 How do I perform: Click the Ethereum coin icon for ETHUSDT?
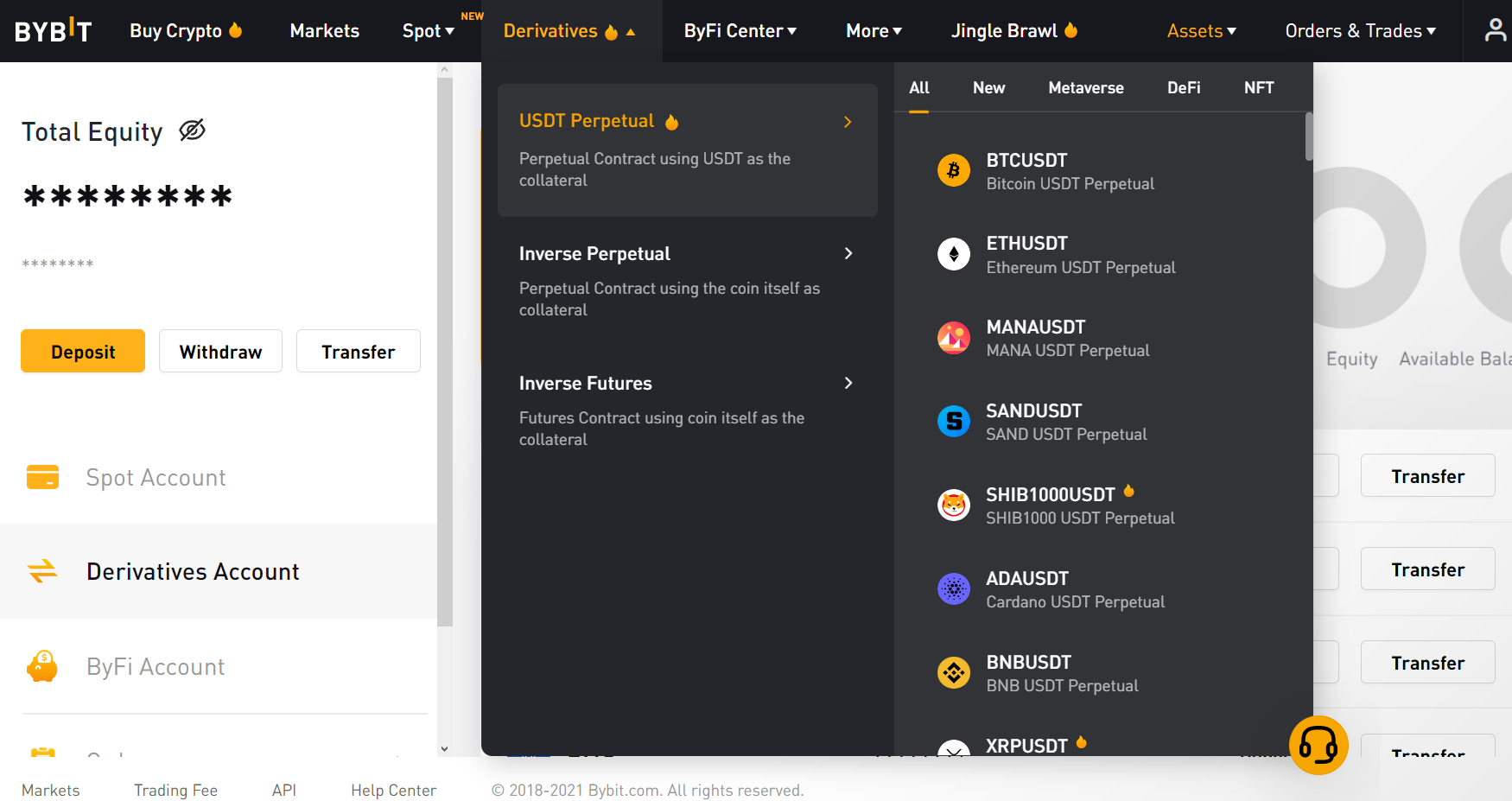click(x=954, y=254)
